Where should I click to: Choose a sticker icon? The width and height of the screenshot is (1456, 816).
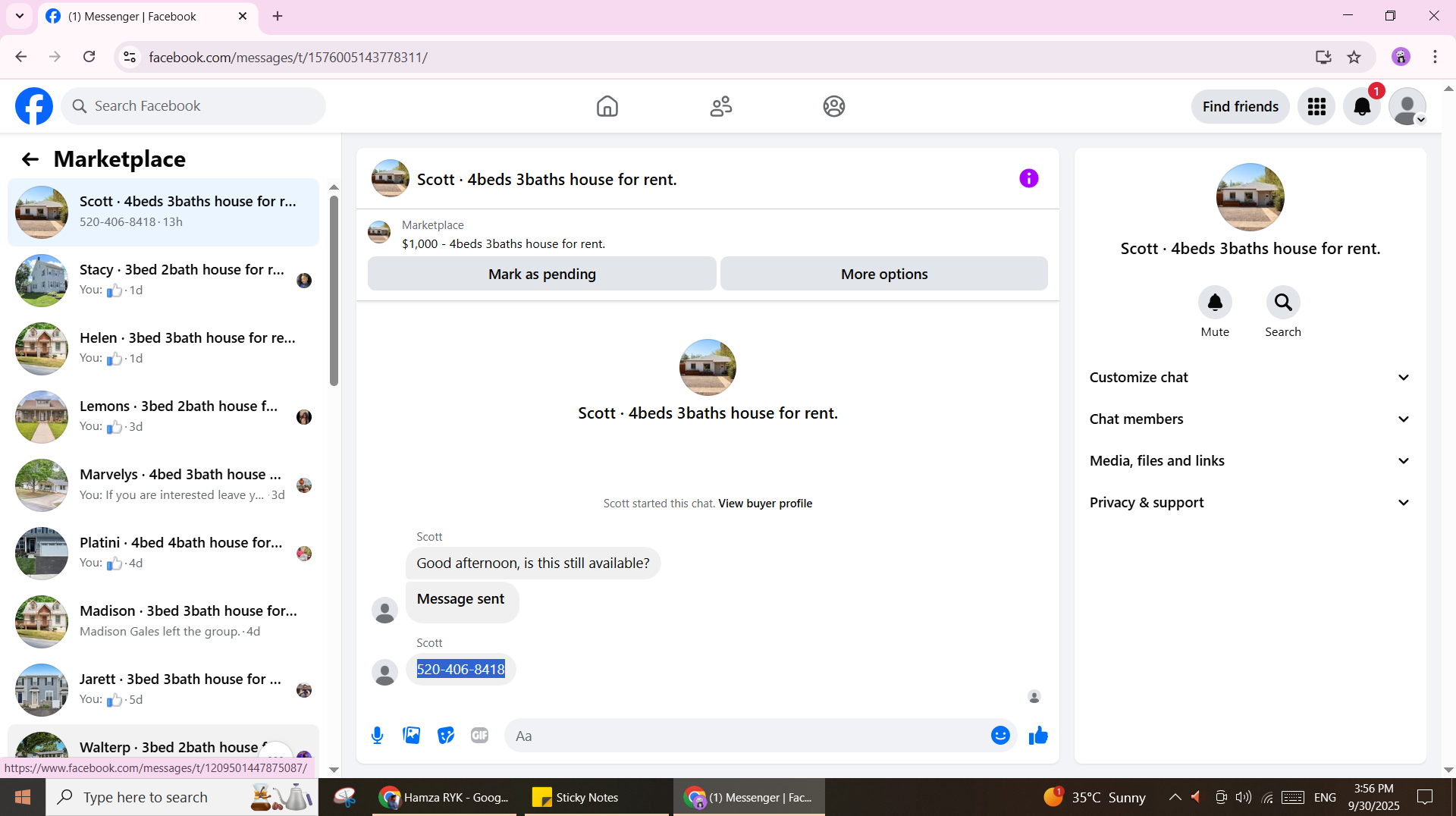coord(446,736)
